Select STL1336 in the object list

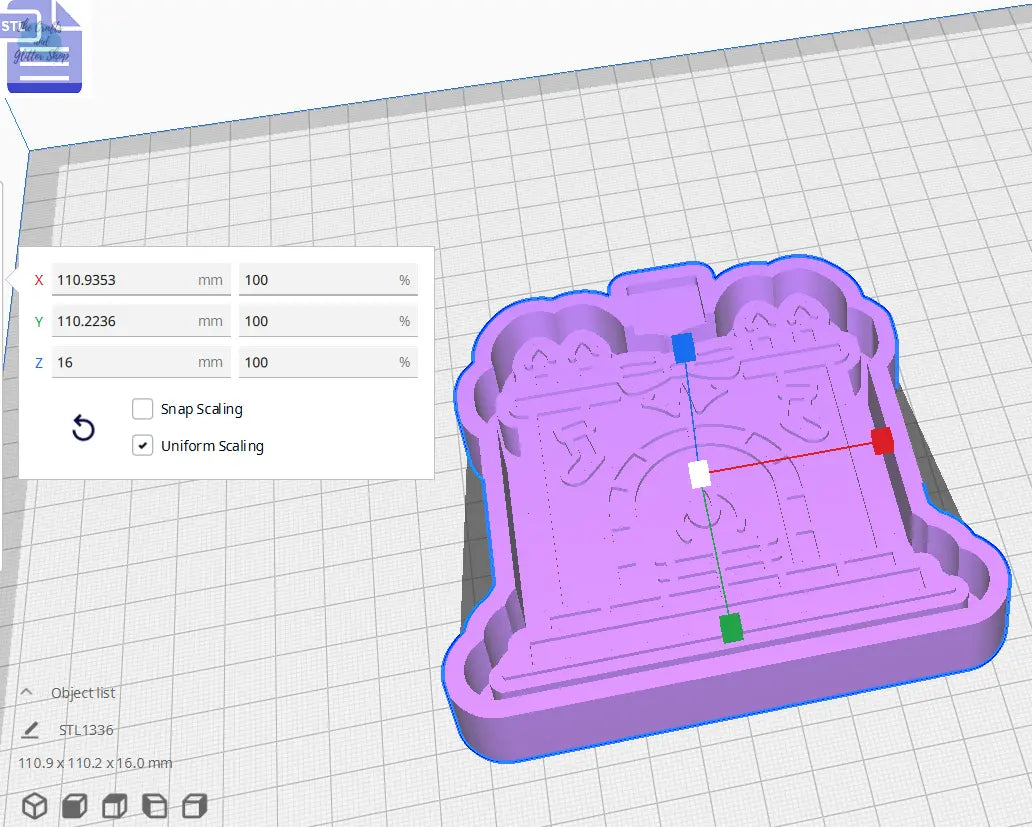[x=86, y=730]
